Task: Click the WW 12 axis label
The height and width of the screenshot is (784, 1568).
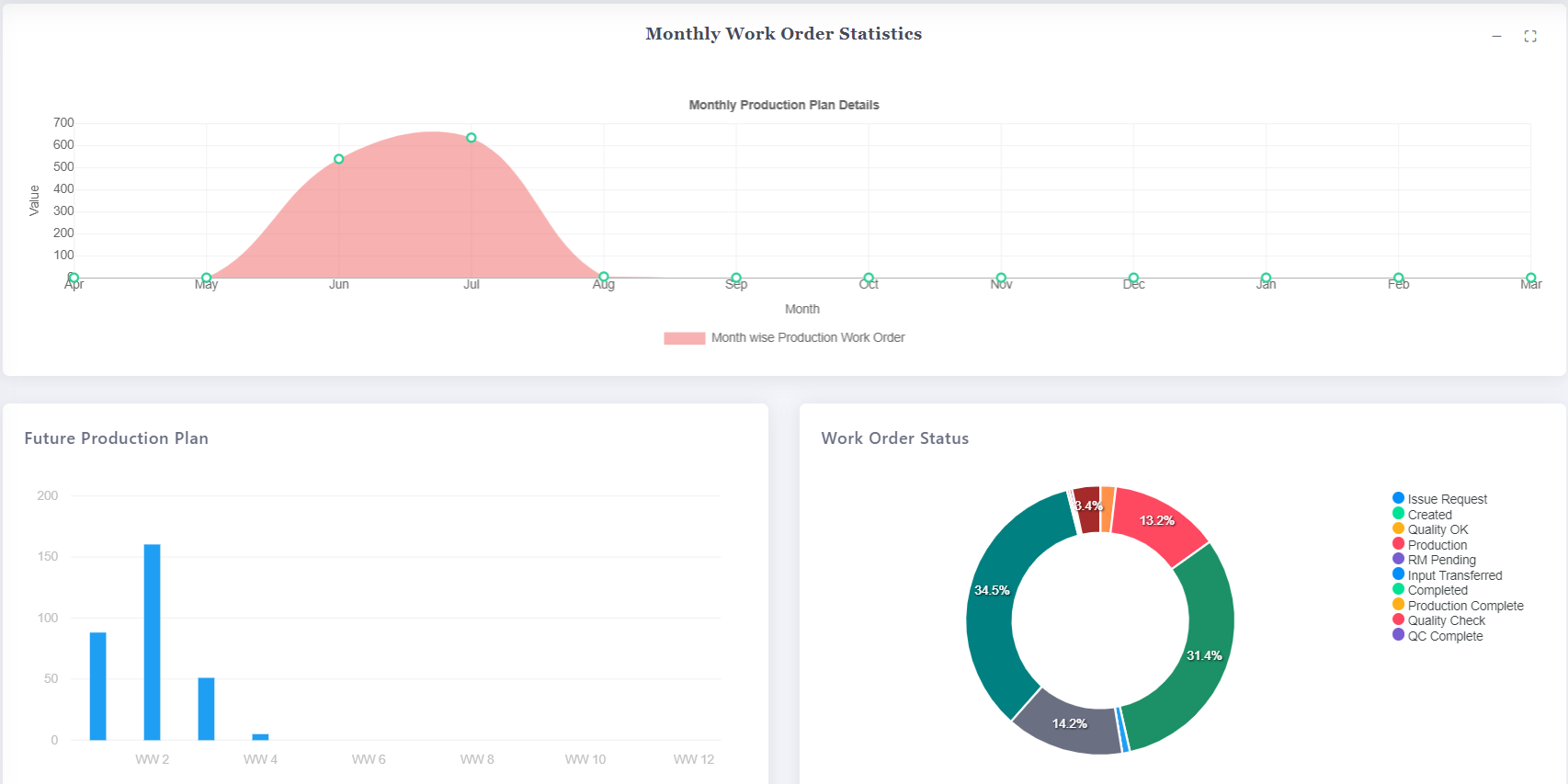Action: (x=694, y=759)
